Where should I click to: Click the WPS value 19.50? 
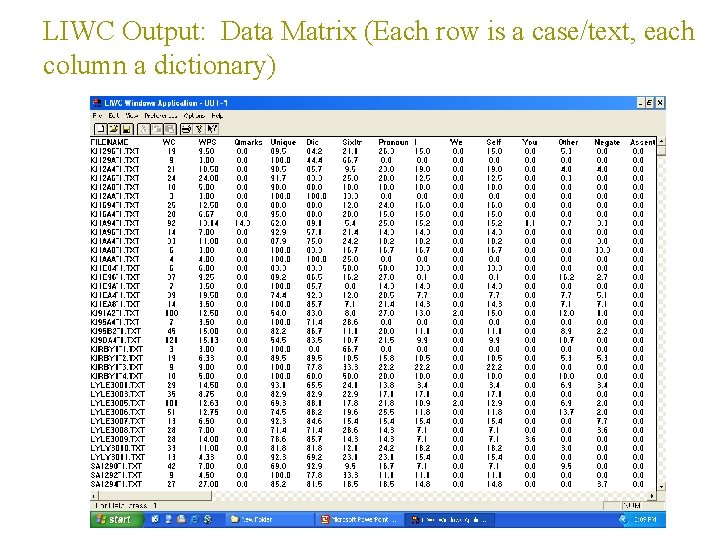pos(208,295)
